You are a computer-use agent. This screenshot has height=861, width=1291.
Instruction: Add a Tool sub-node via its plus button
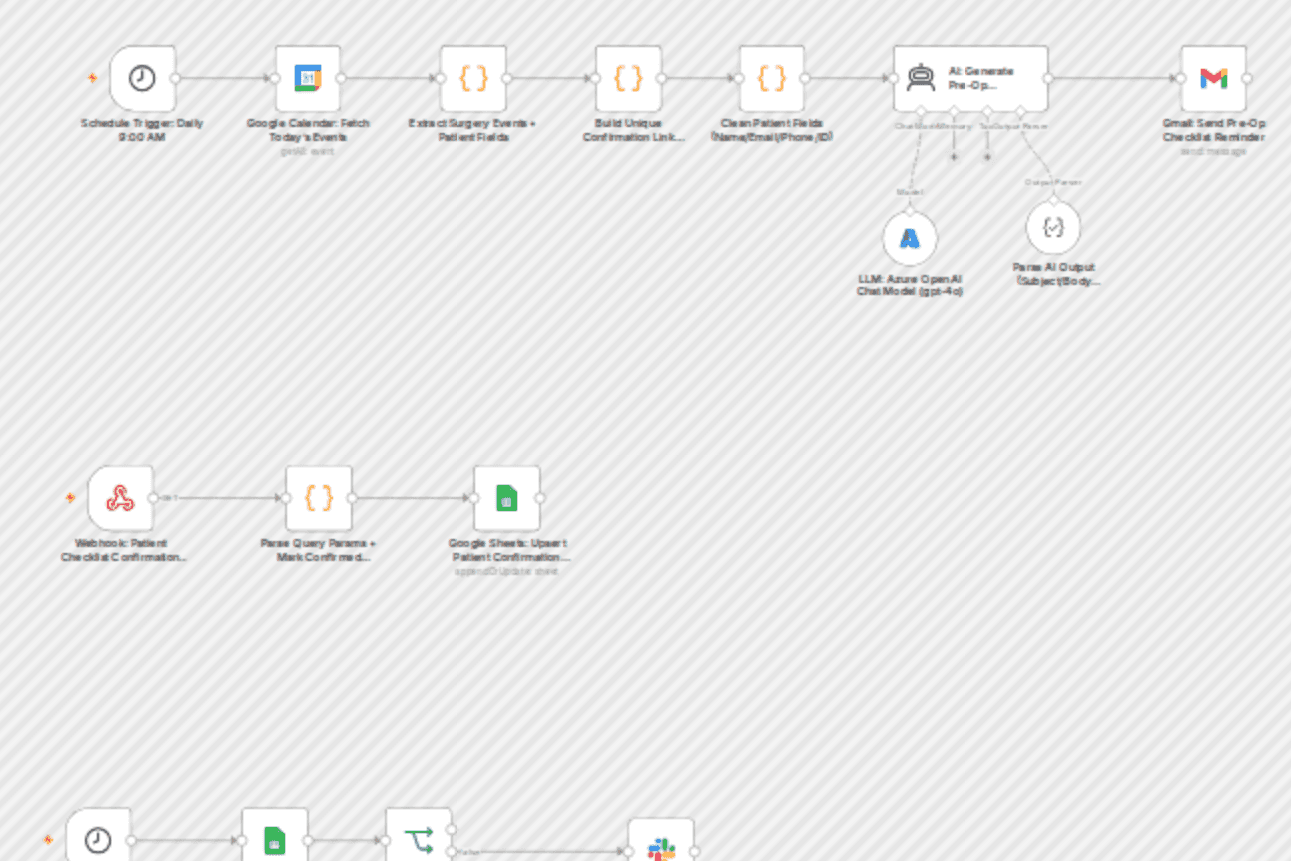pyautogui.click(x=987, y=157)
